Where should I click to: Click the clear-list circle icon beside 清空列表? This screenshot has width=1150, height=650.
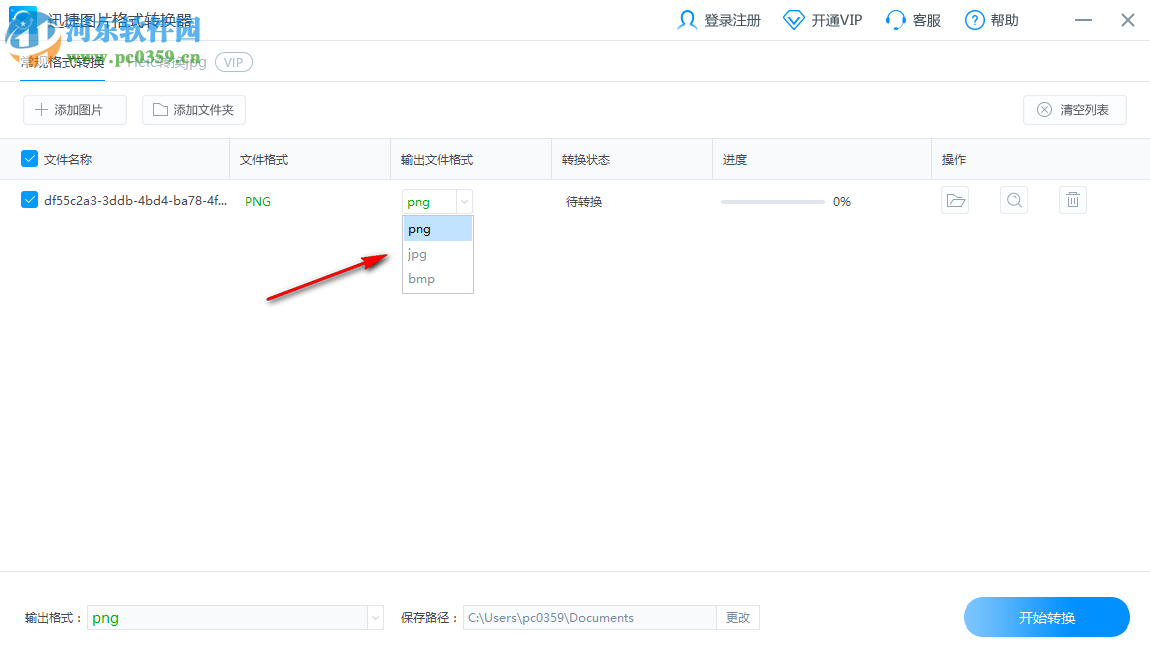[x=1046, y=109]
